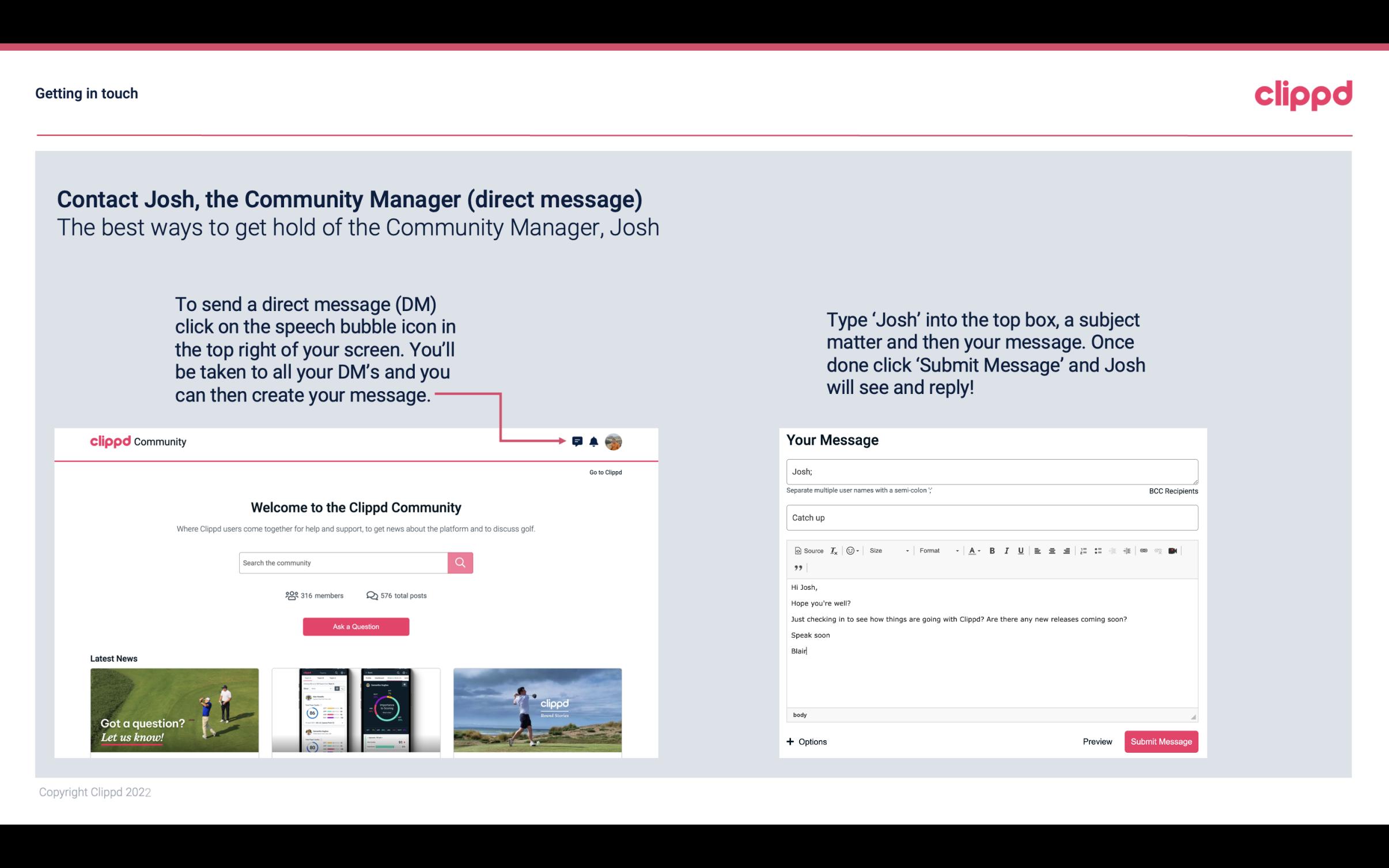
Task: Select the Size dropdown in message editor
Action: [x=886, y=550]
